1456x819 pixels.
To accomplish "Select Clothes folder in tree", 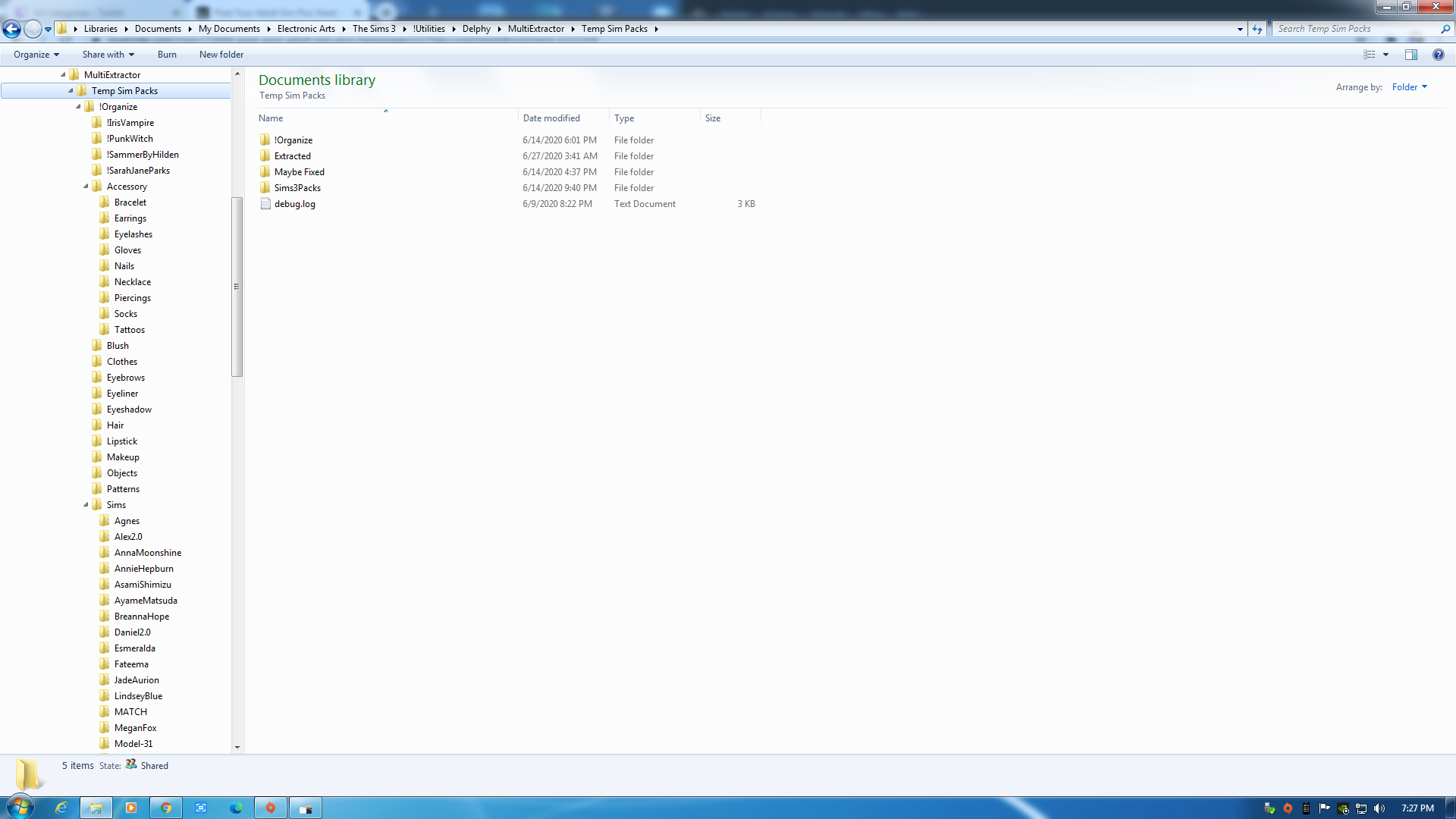I will (122, 362).
